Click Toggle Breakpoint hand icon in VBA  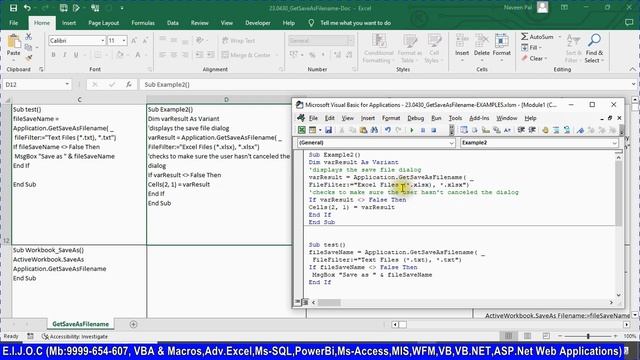[545, 130]
